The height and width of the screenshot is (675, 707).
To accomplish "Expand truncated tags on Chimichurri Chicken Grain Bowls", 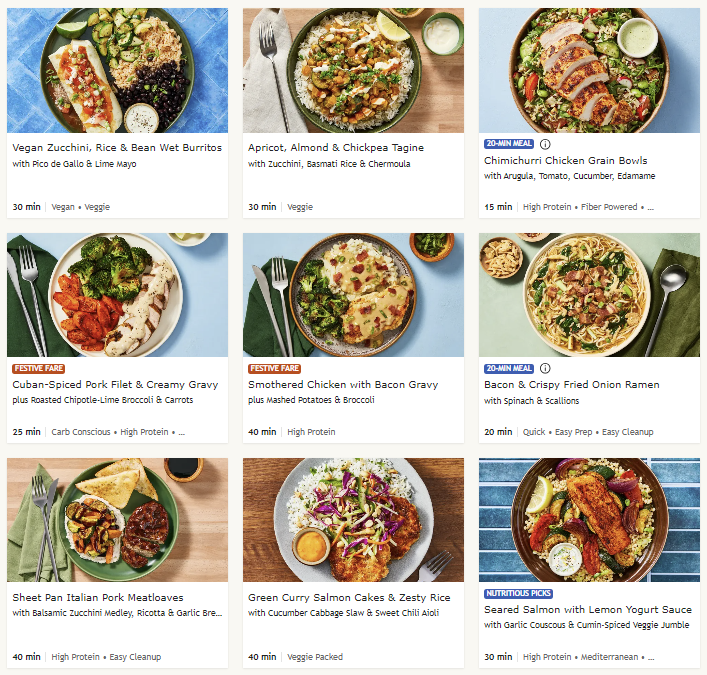I will tap(650, 208).
